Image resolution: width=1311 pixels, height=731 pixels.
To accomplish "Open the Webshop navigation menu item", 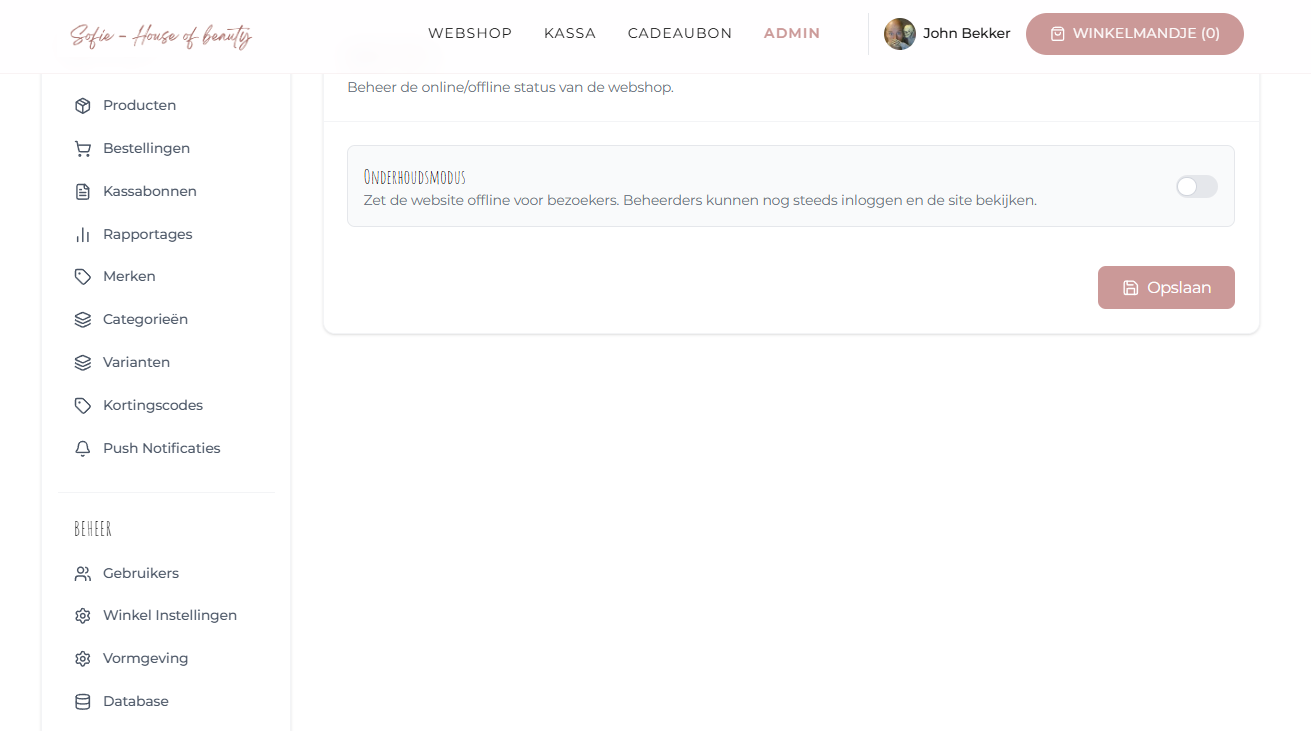I will click(470, 33).
